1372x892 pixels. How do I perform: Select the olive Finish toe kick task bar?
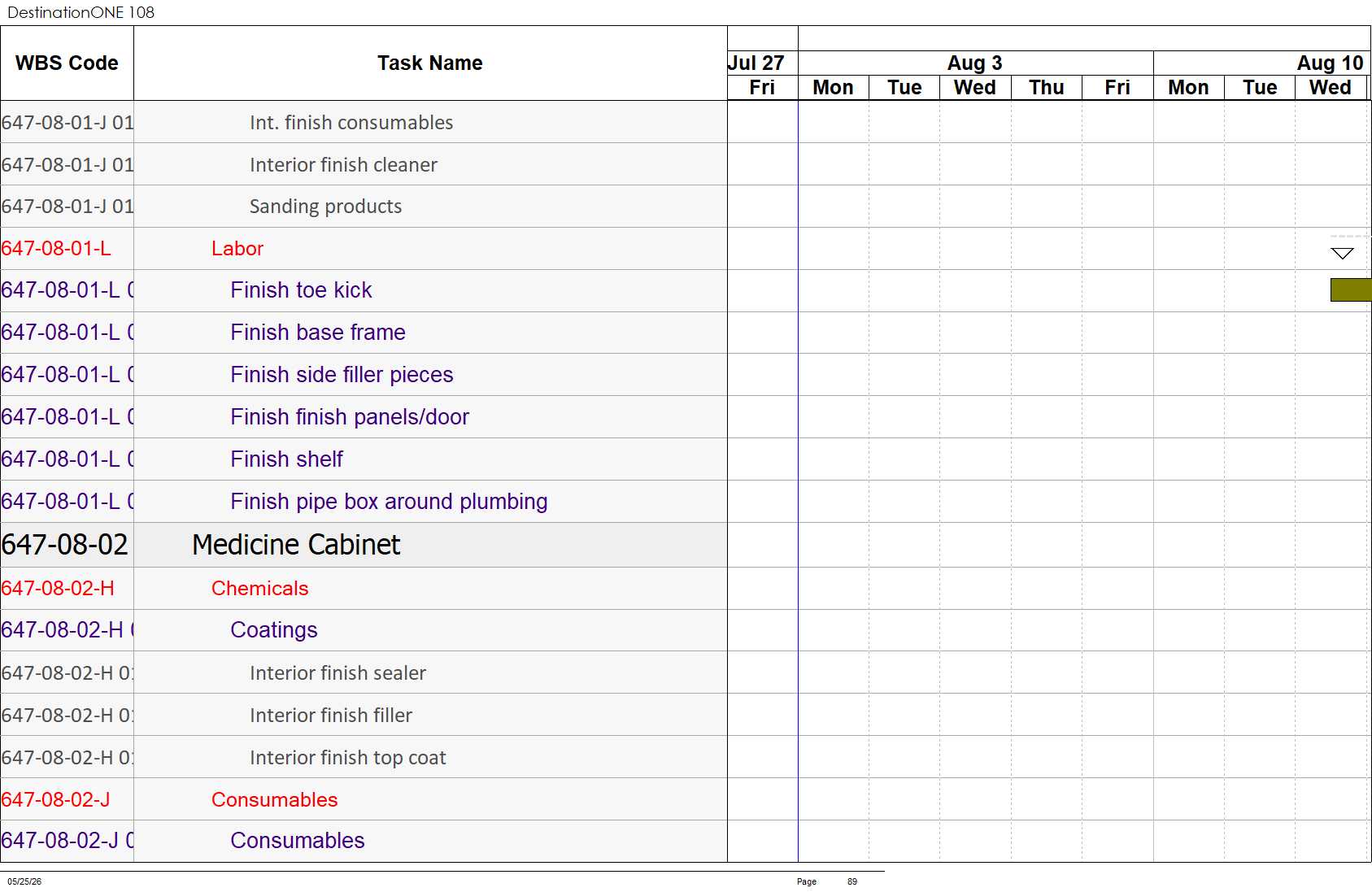pos(1351,289)
